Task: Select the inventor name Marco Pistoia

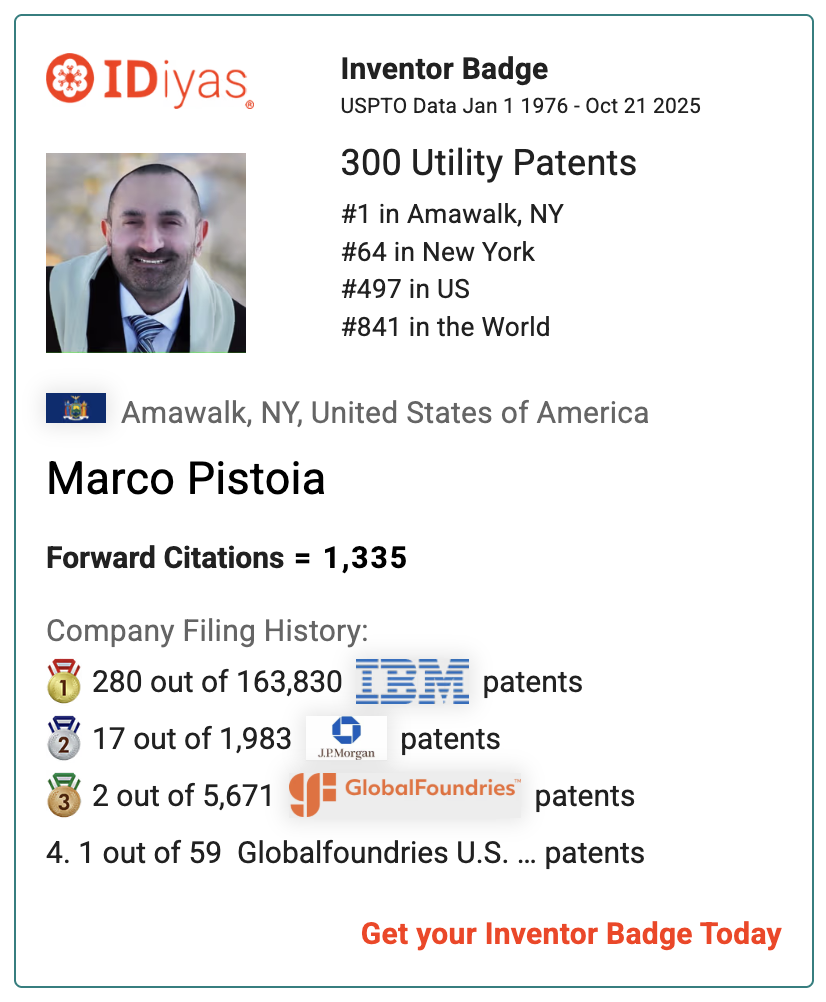Action: click(x=186, y=479)
